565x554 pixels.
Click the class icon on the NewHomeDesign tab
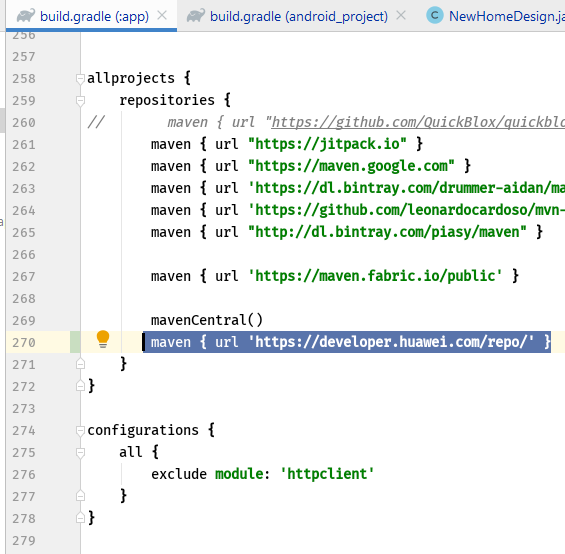point(435,15)
